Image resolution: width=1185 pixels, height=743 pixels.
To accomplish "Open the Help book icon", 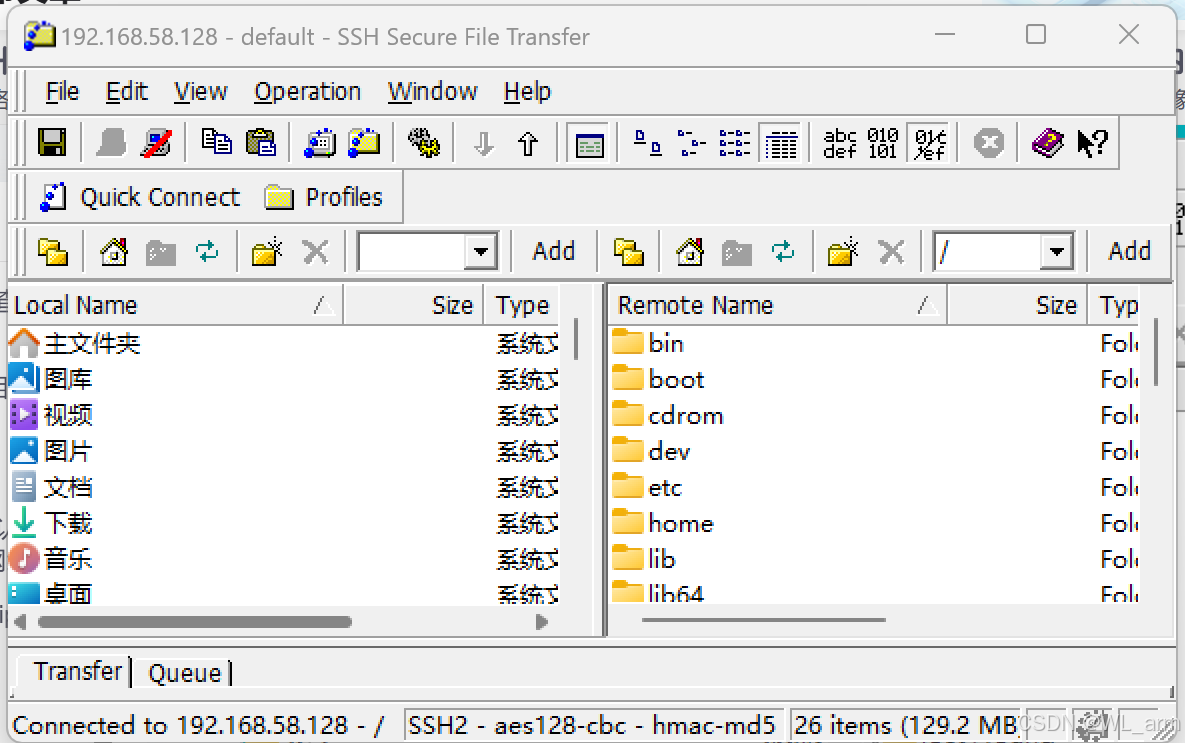I will (x=1047, y=142).
